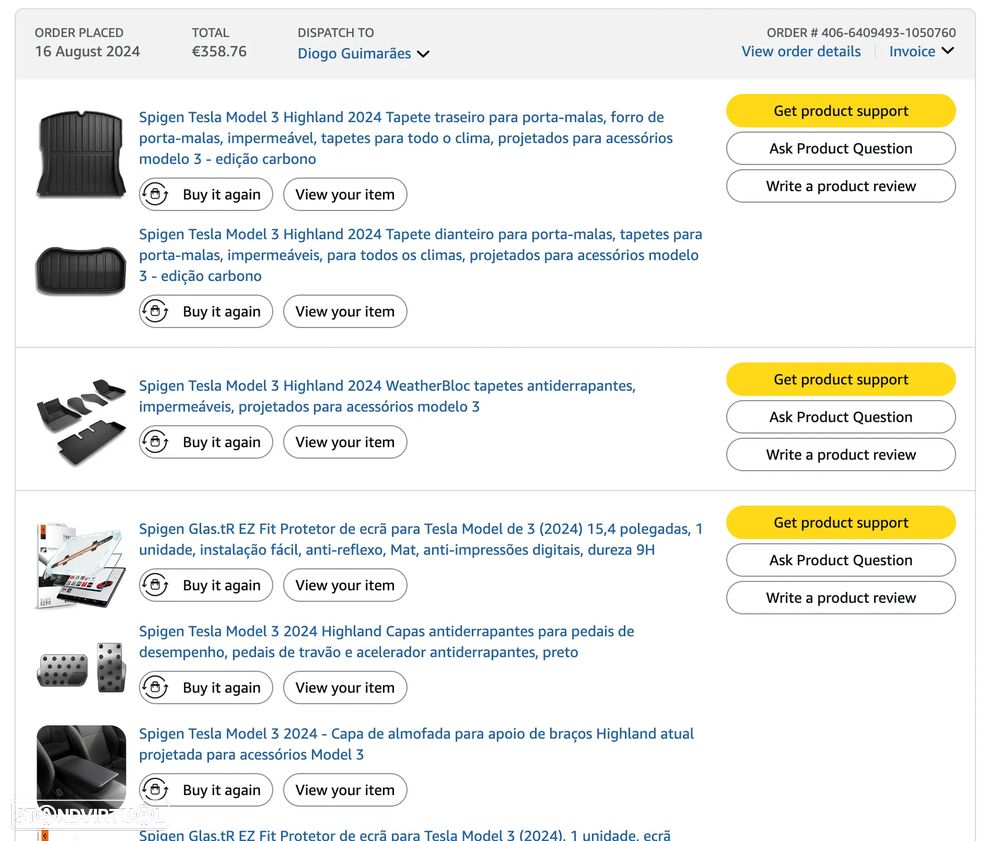The image size is (1000, 841).
Task: Open the Glas.tR screen protector thumbnail
Action: [81, 565]
